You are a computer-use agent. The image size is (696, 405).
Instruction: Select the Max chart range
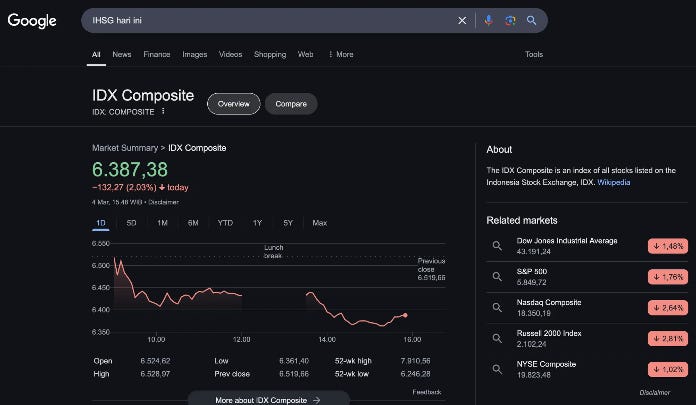pyautogui.click(x=320, y=223)
